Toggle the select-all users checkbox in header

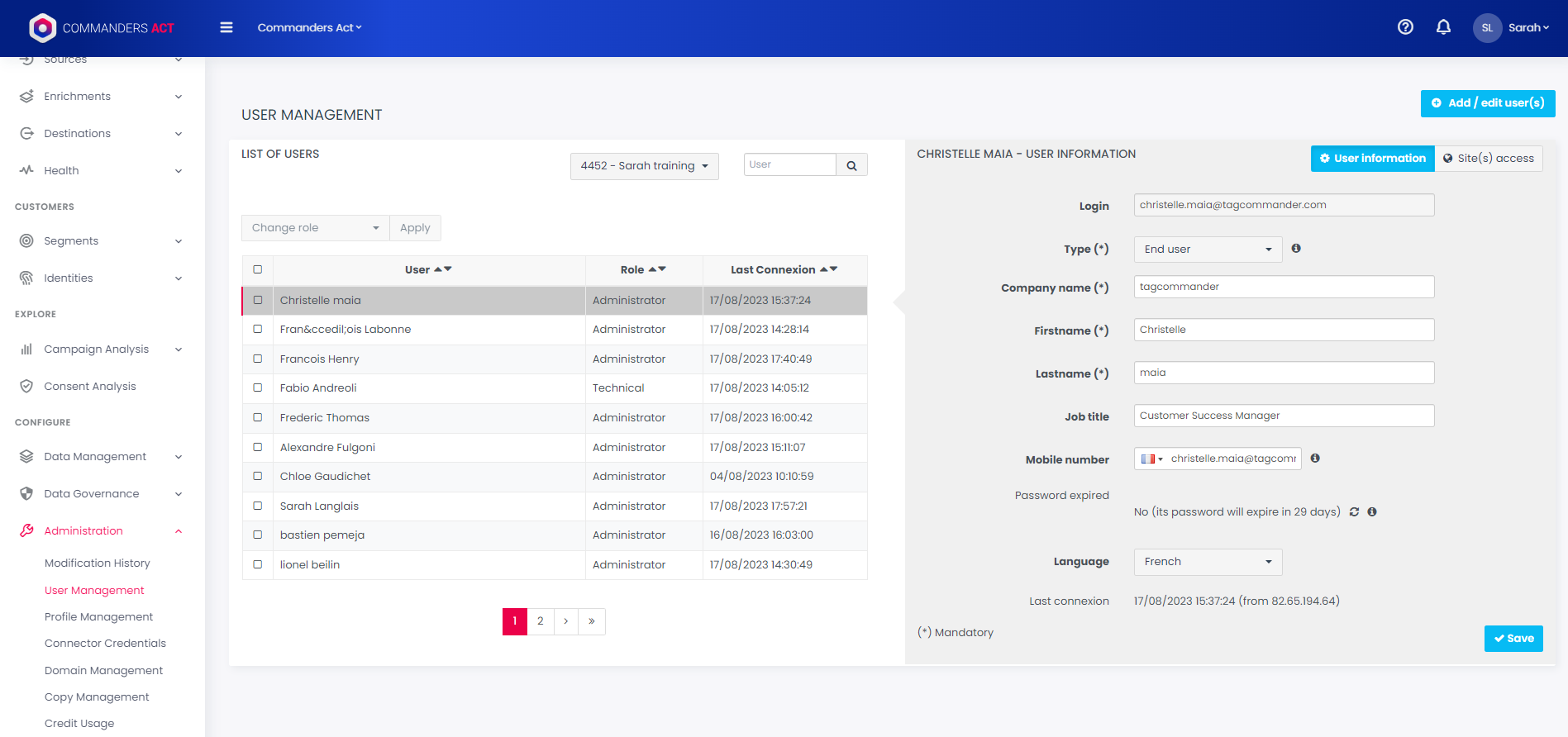tap(258, 269)
